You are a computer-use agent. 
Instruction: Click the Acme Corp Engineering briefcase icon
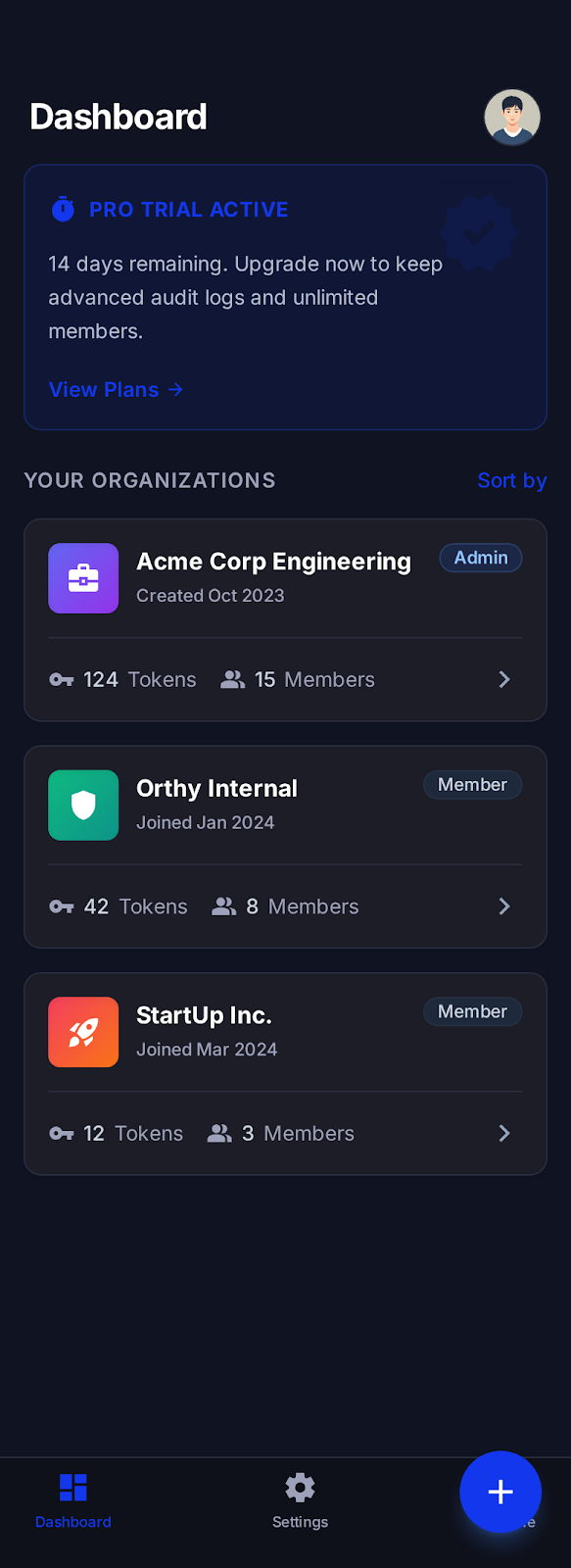83,578
